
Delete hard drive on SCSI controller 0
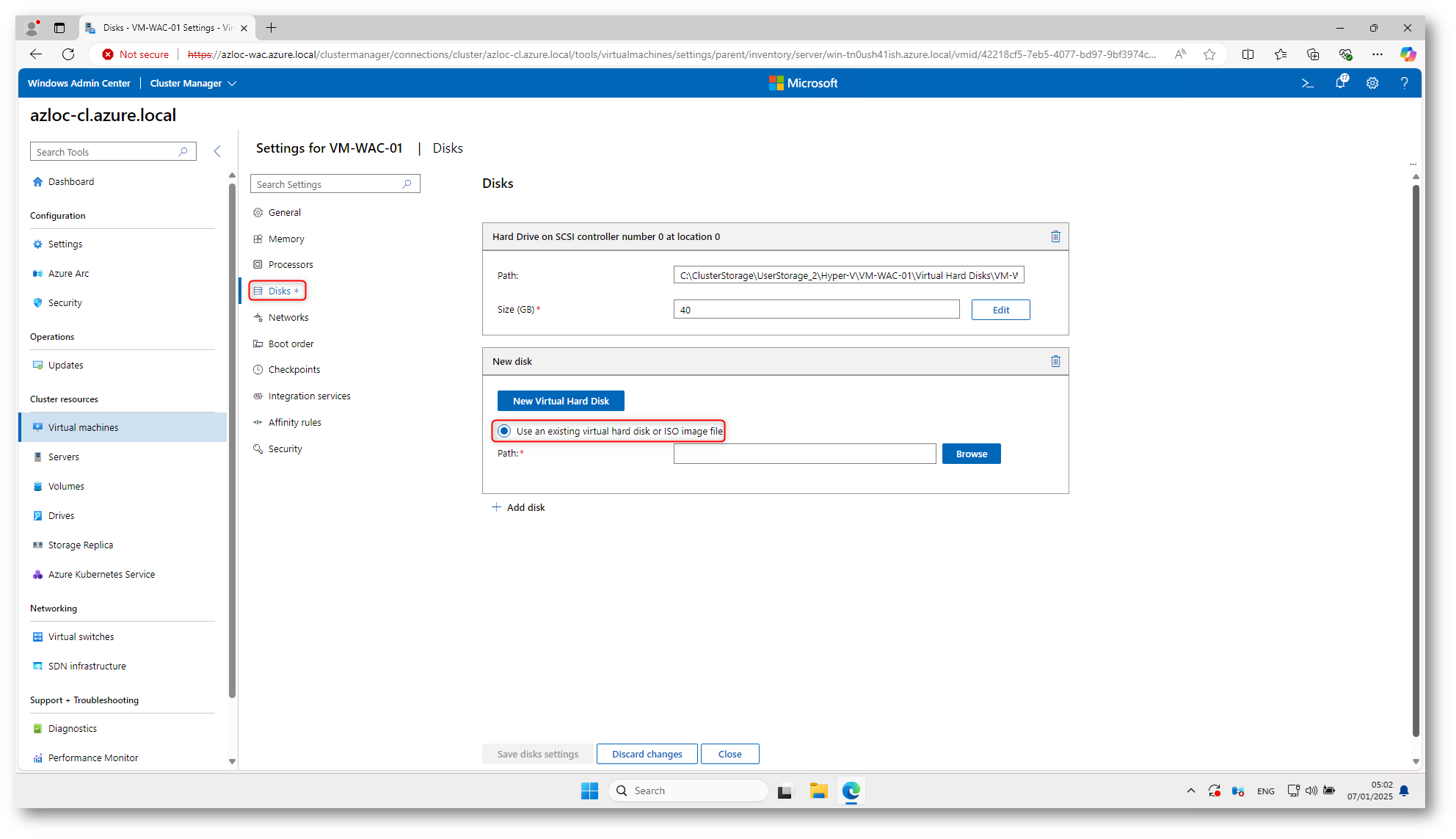1055,236
